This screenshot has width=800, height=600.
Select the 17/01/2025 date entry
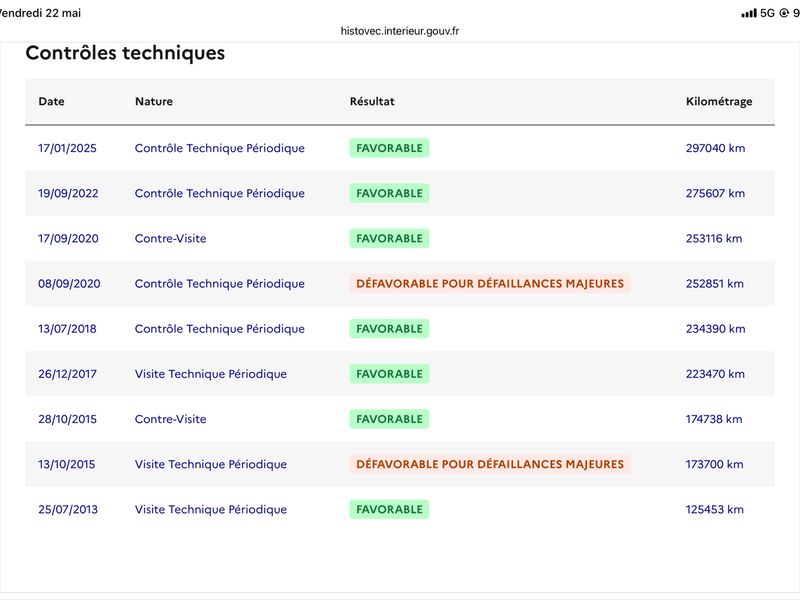pos(67,148)
